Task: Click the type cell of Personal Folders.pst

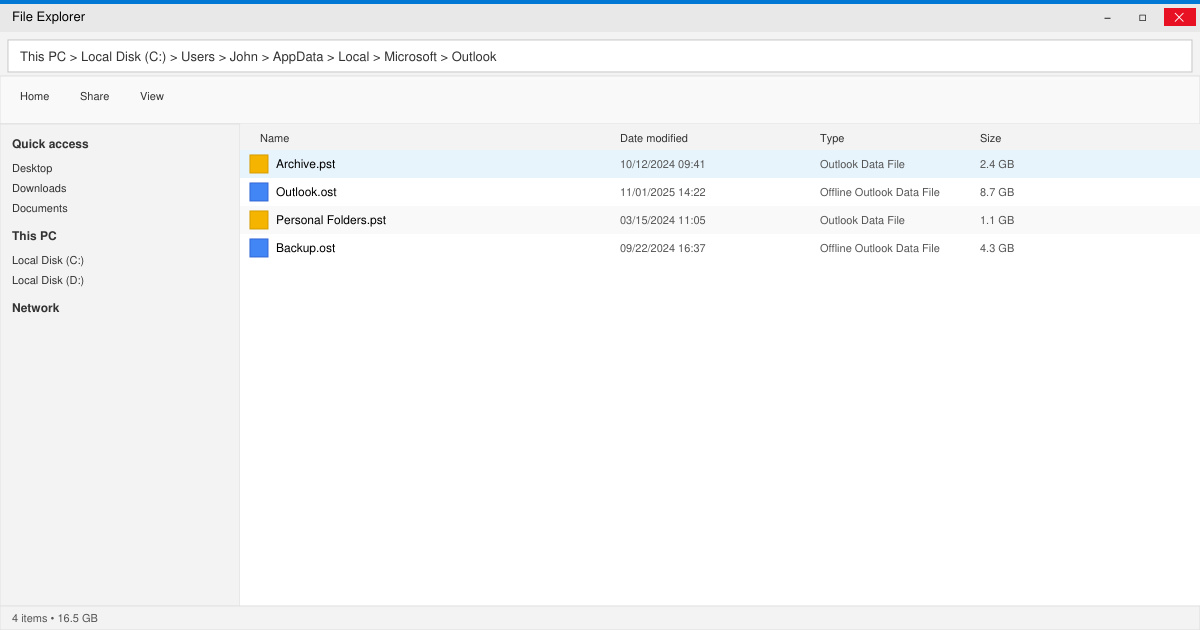Action: coord(862,220)
